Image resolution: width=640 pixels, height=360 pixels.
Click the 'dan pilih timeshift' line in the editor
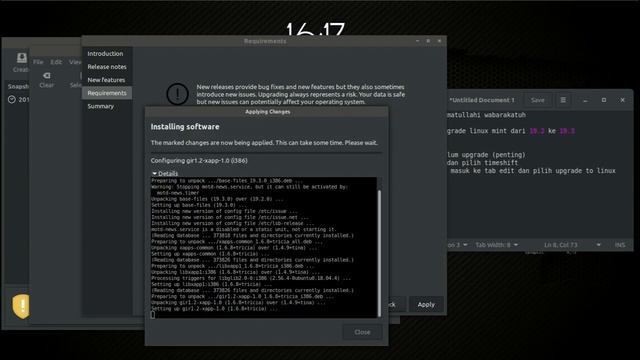tap(483, 162)
